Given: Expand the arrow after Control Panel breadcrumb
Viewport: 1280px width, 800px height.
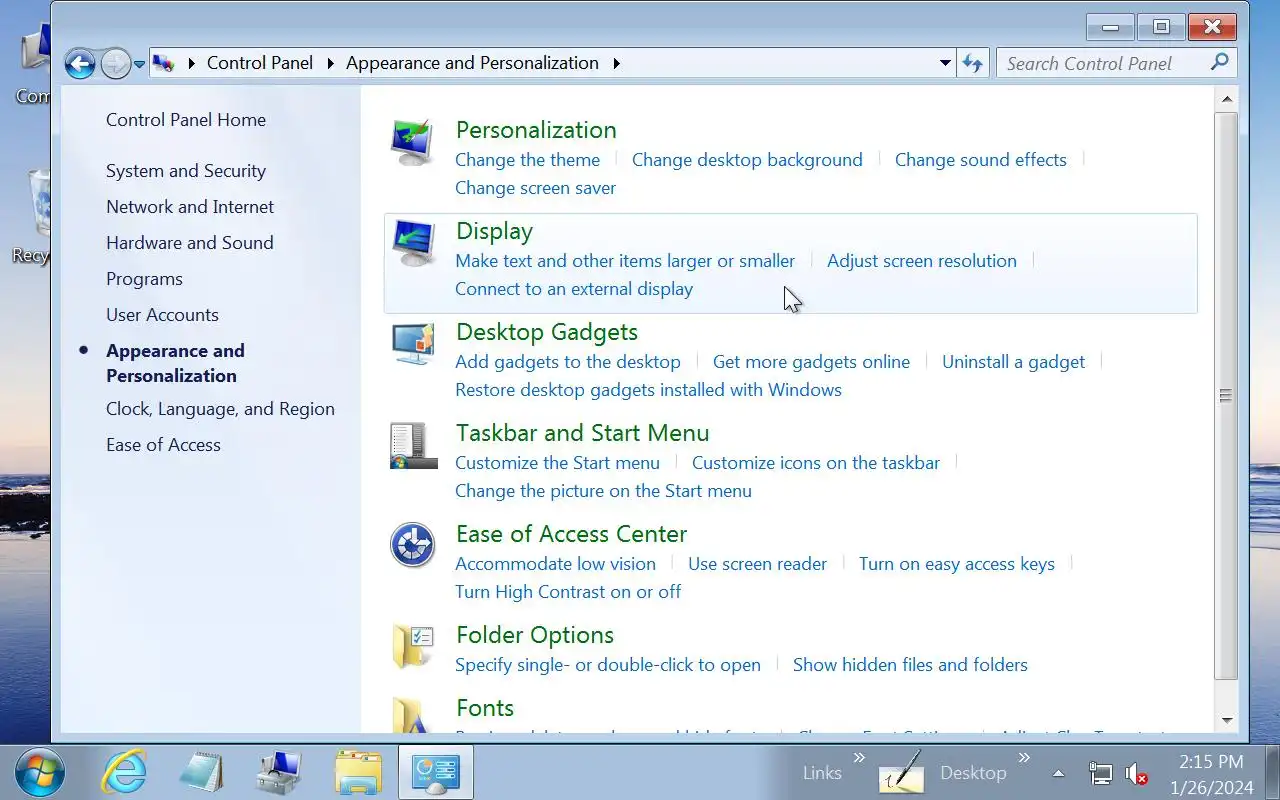Looking at the screenshot, I should tap(329, 63).
